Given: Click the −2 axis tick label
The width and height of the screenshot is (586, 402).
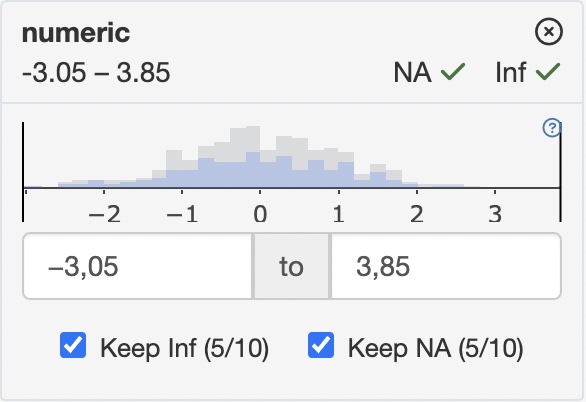Looking at the screenshot, I should 104,214.
